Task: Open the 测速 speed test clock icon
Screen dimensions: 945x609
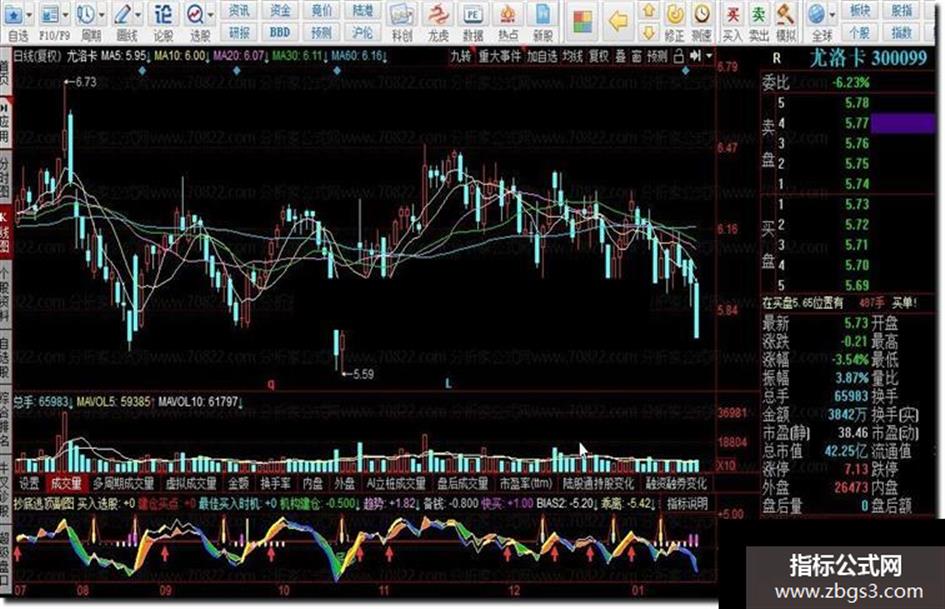Action: [702, 14]
